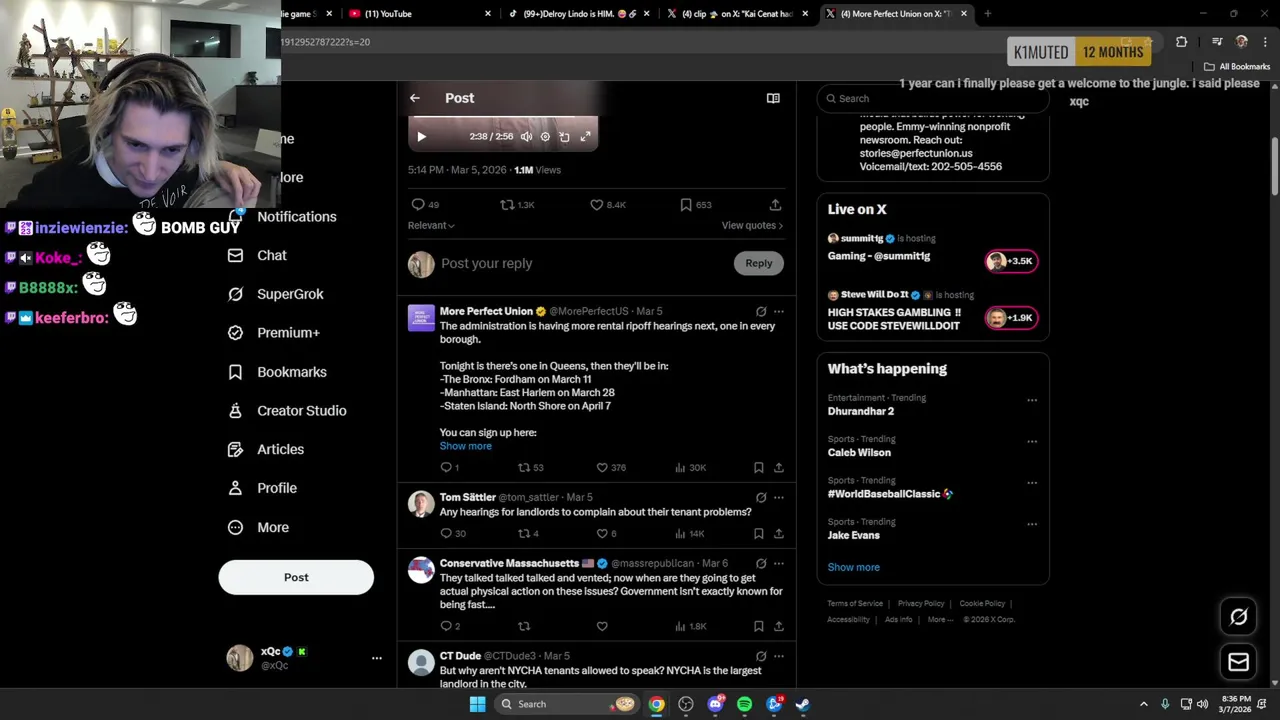Screen dimensions: 1280x720
Task: Open Notifications in sidebar
Action: point(283,217)
